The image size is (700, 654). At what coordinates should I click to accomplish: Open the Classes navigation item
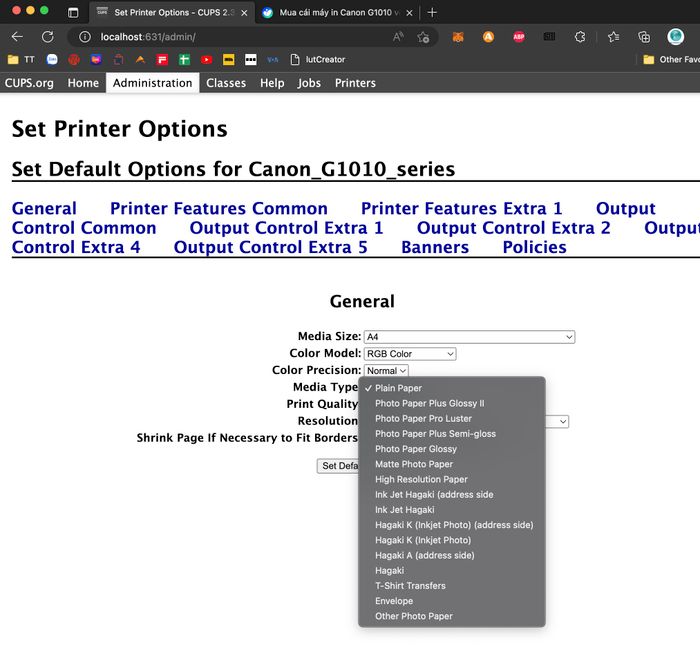coord(226,83)
